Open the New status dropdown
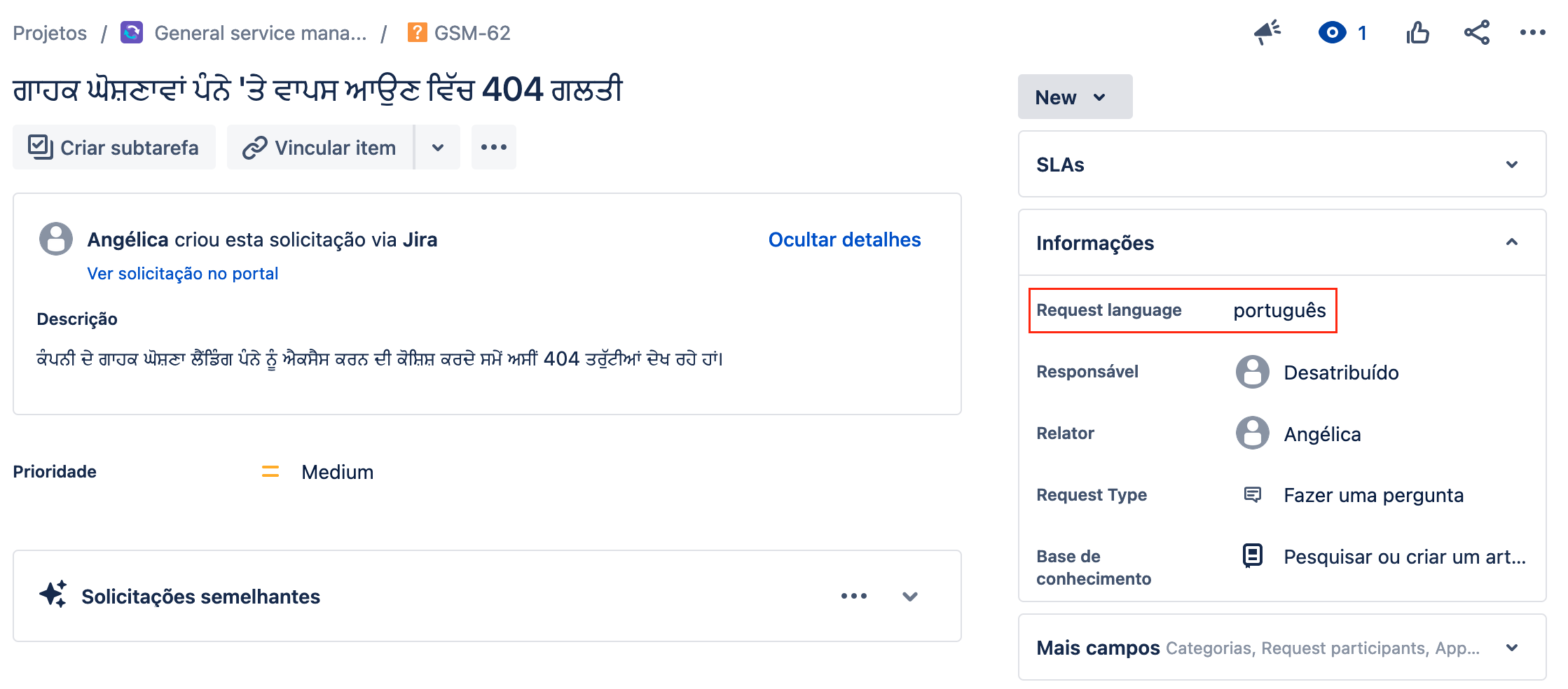 click(1075, 97)
